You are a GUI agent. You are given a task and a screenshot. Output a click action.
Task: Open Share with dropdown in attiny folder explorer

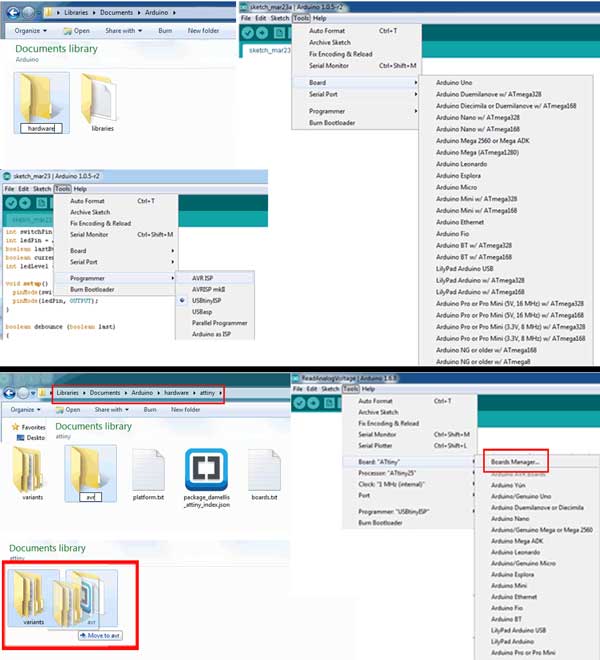click(x=112, y=410)
